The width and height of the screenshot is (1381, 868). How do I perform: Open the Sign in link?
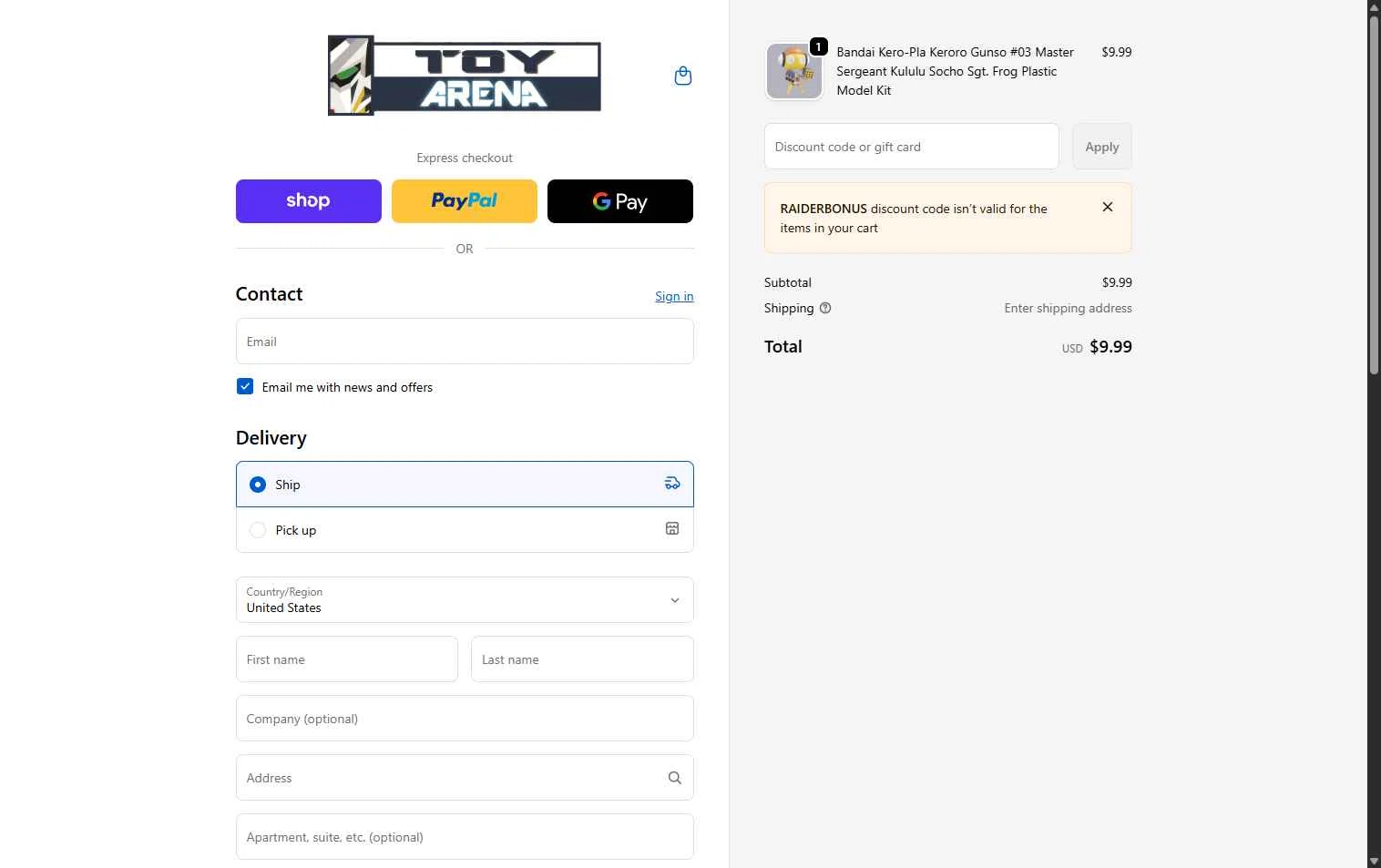coord(674,296)
